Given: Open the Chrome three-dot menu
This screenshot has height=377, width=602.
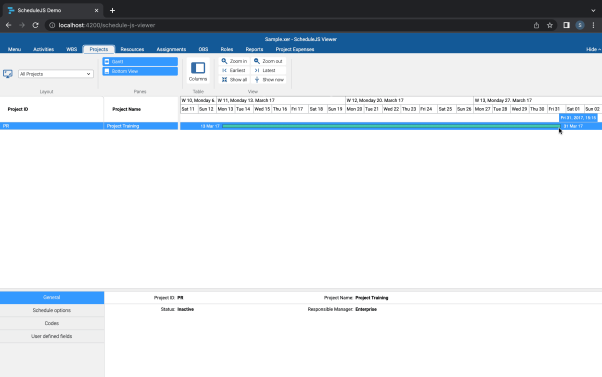Looking at the screenshot, I should tap(593, 25).
